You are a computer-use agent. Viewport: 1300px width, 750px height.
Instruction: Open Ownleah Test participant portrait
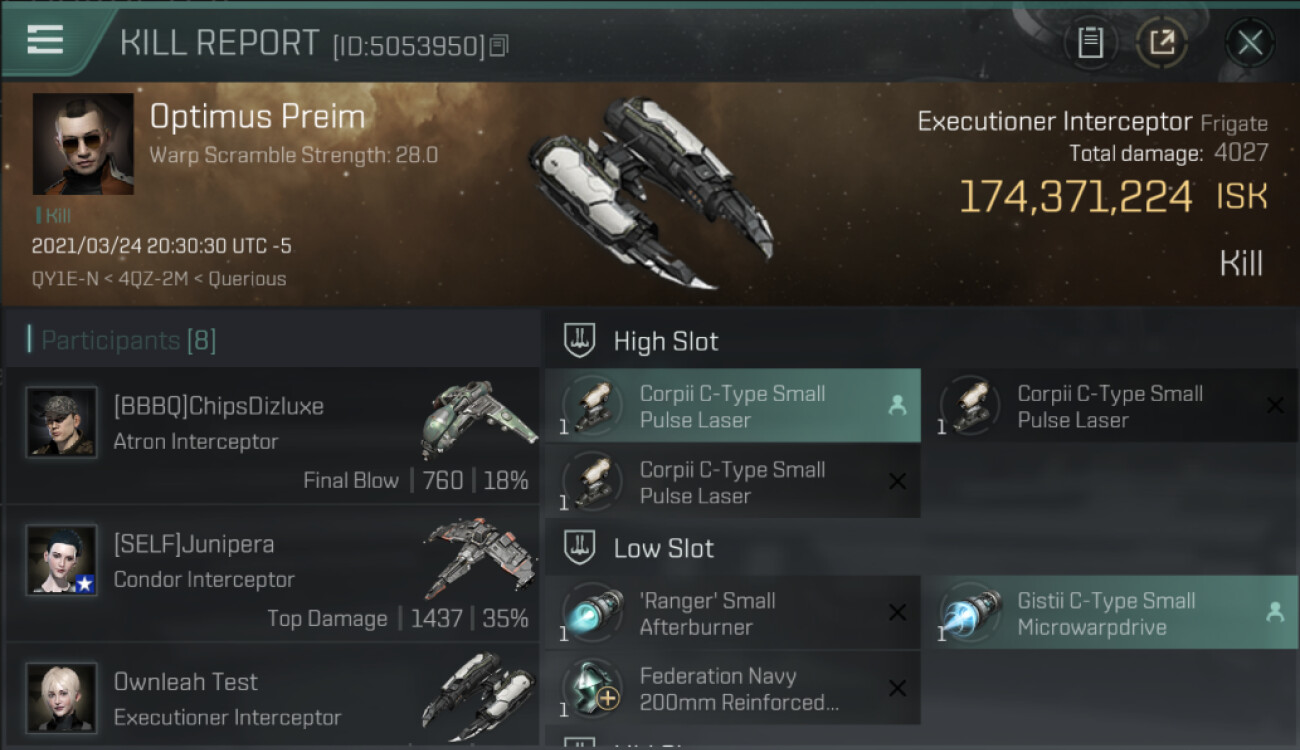[62, 698]
